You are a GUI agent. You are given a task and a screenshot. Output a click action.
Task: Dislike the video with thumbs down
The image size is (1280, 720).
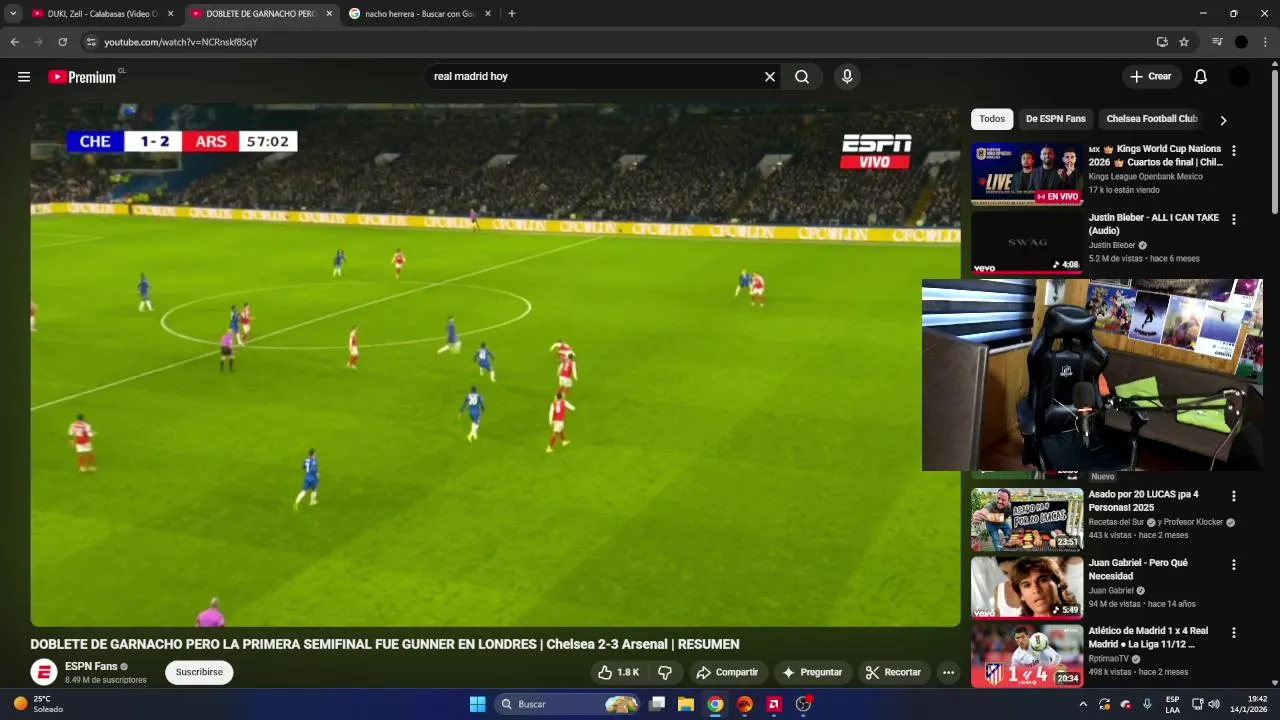click(x=665, y=672)
